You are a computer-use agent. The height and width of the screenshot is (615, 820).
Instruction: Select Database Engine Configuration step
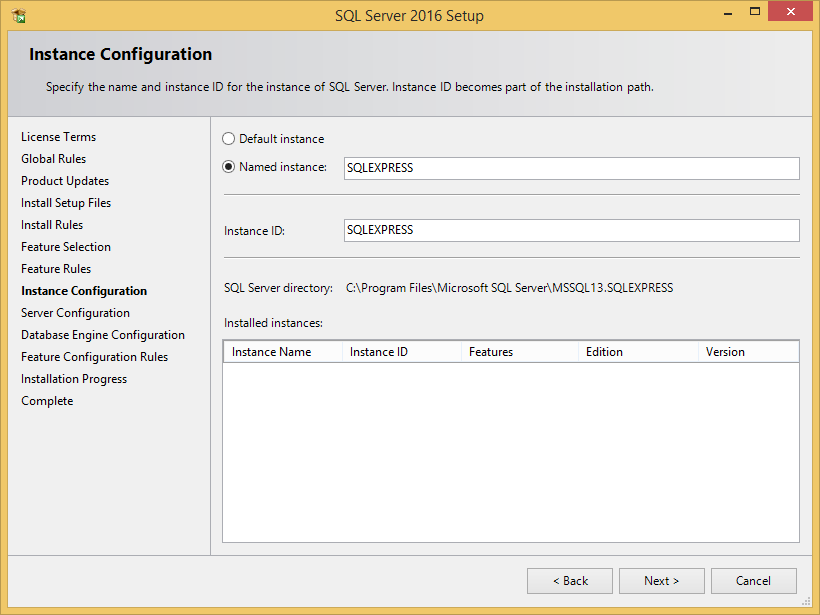point(103,335)
